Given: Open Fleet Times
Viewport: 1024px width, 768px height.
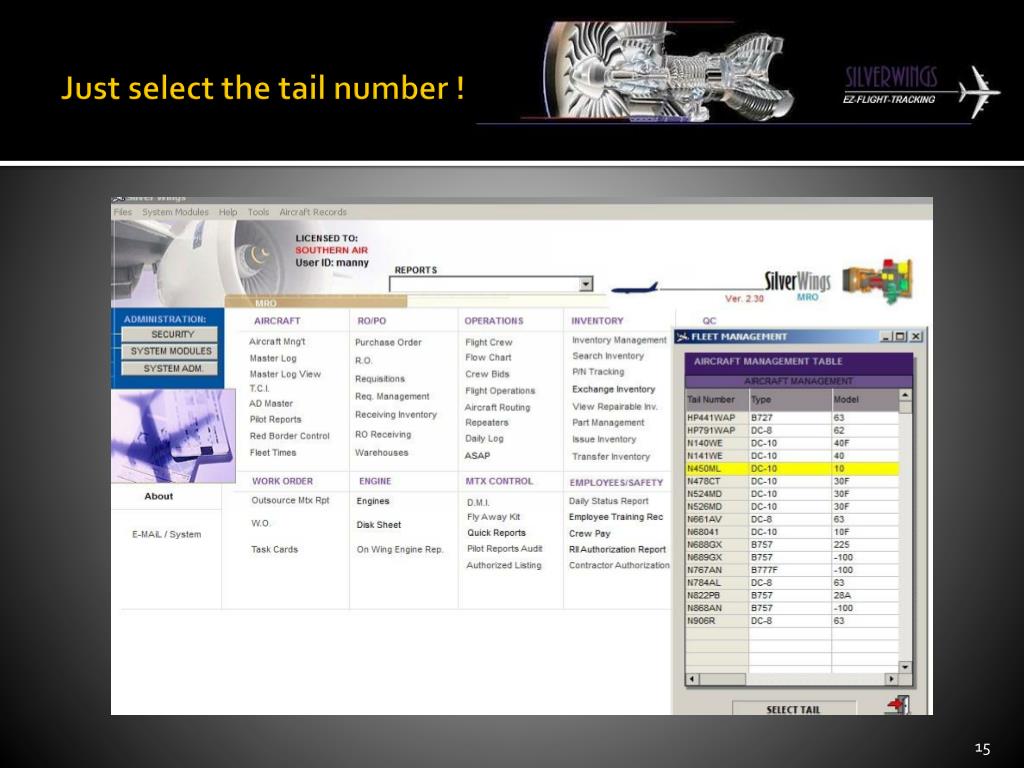Looking at the screenshot, I should pyautogui.click(x=273, y=453).
